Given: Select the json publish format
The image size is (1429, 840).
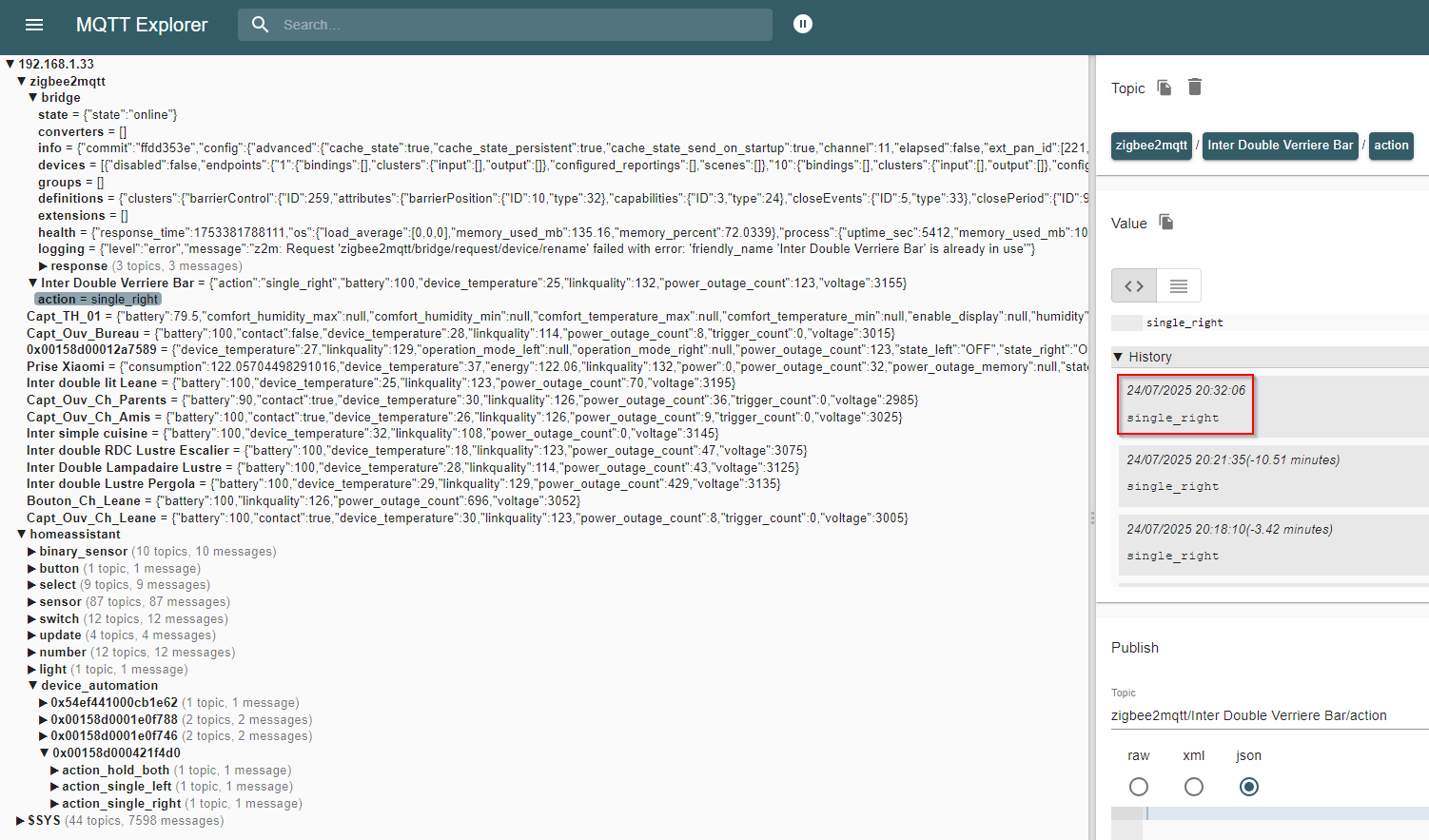Looking at the screenshot, I should tap(1249, 787).
